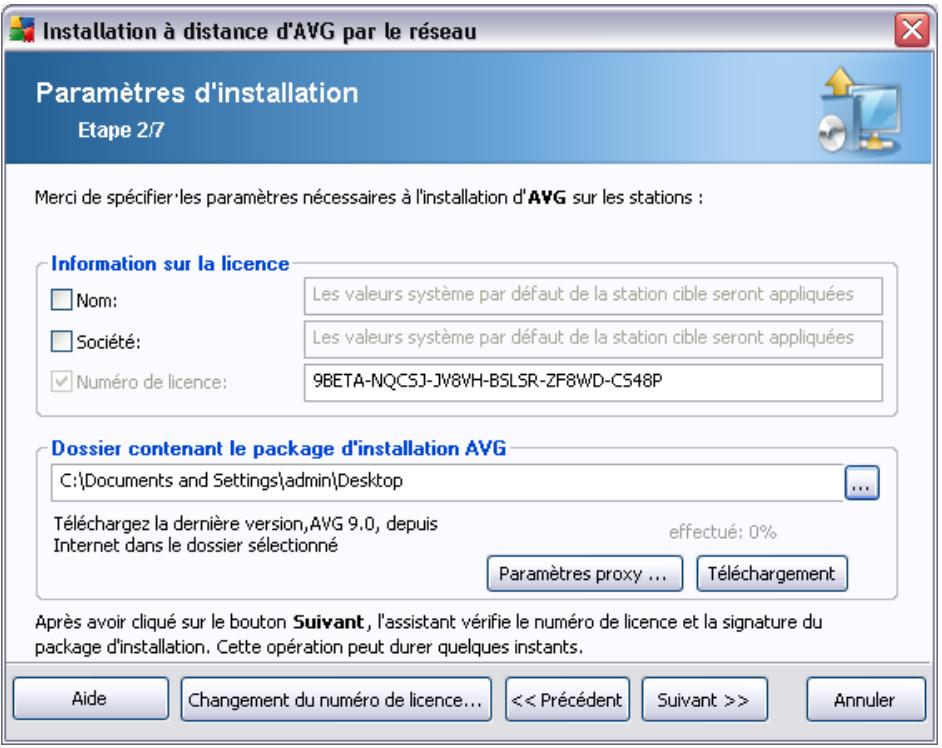This screenshot has width=942, height=748.
Task: Click the AVG logo icon in title bar
Action: coord(23,29)
